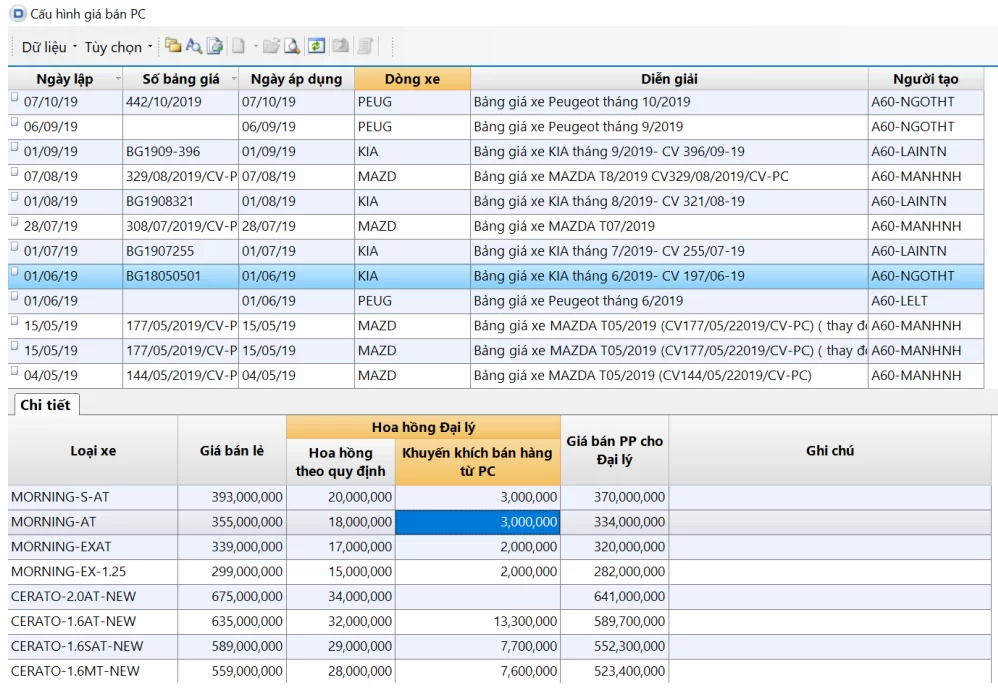Screen dimensions: 998x693
Task: Click the new blank document toolbar icon
Action: 239,46
